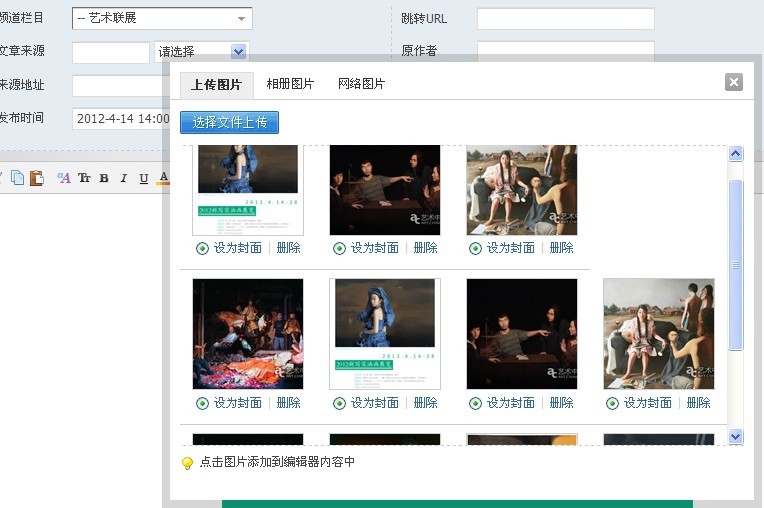This screenshot has height=508, width=764.
Task: Insert first-row dark table painting thumbnail
Action: [385, 190]
